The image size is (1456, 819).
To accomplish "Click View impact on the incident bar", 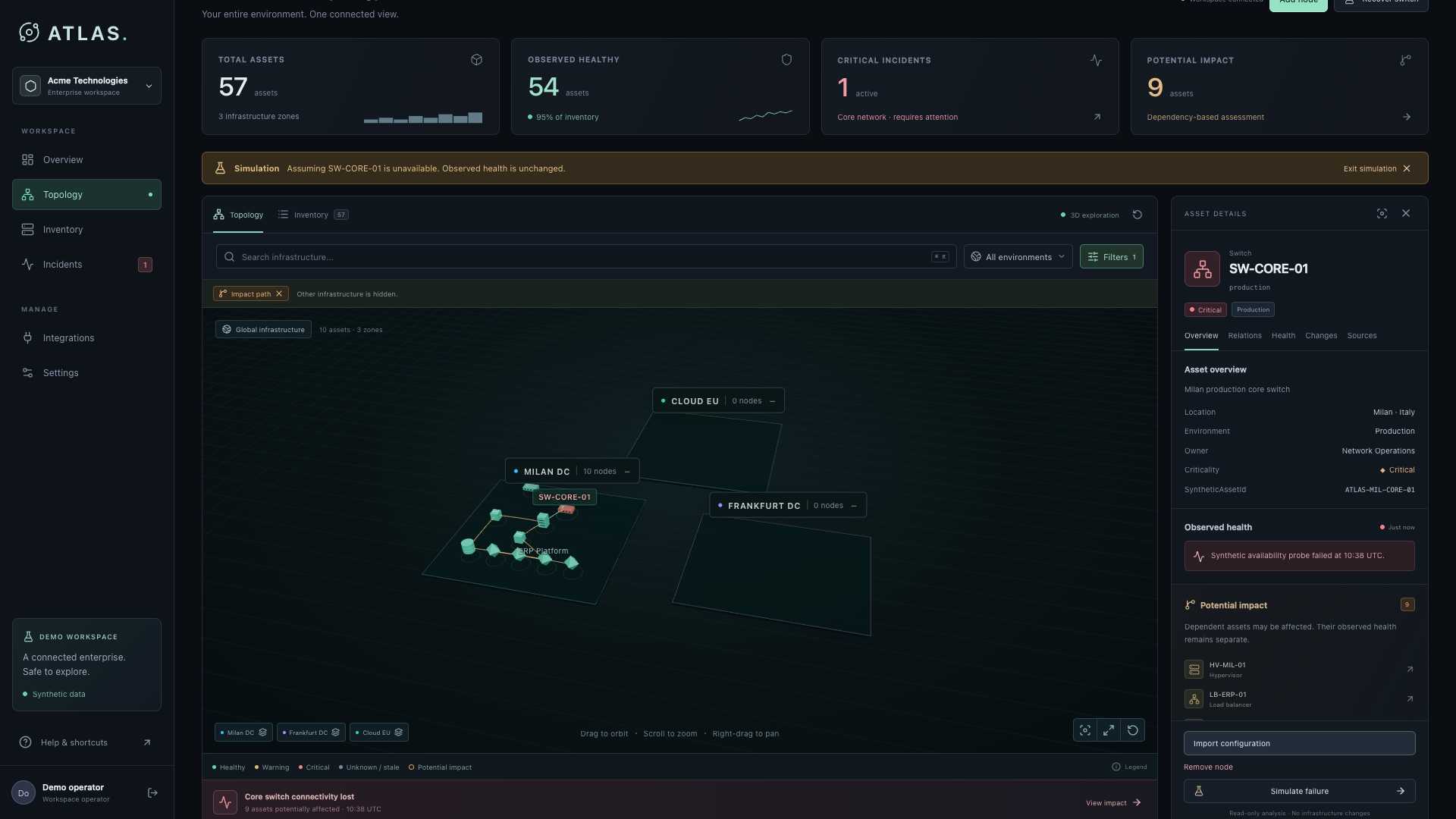I will tap(1113, 803).
